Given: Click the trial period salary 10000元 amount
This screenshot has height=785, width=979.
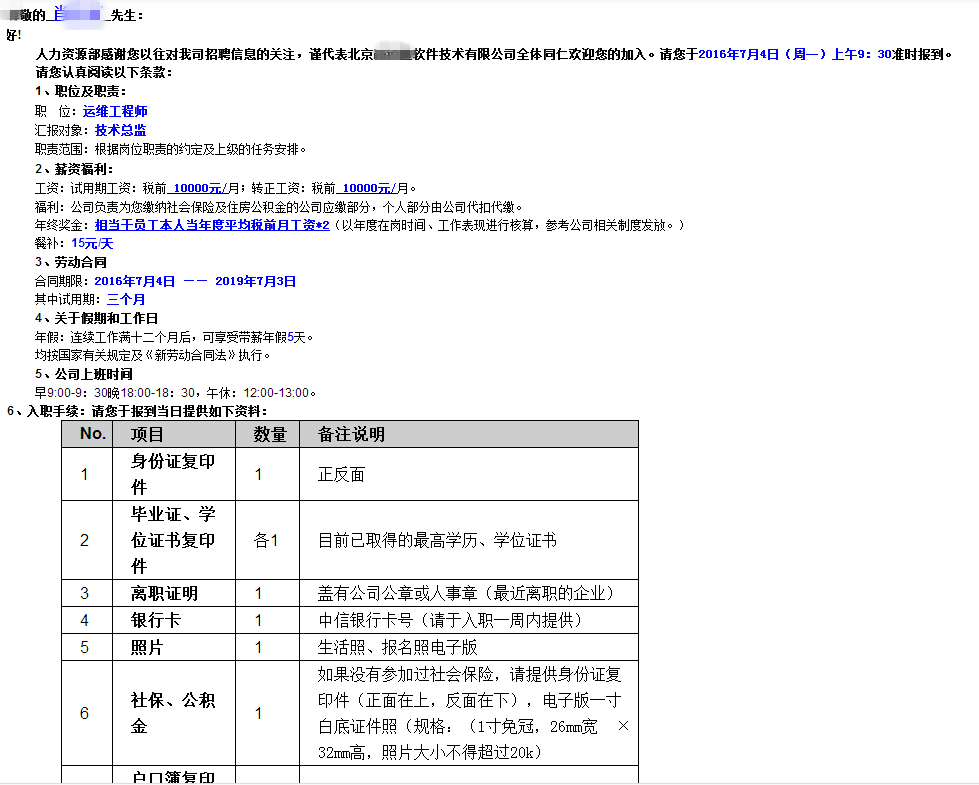Looking at the screenshot, I should pos(197,187).
